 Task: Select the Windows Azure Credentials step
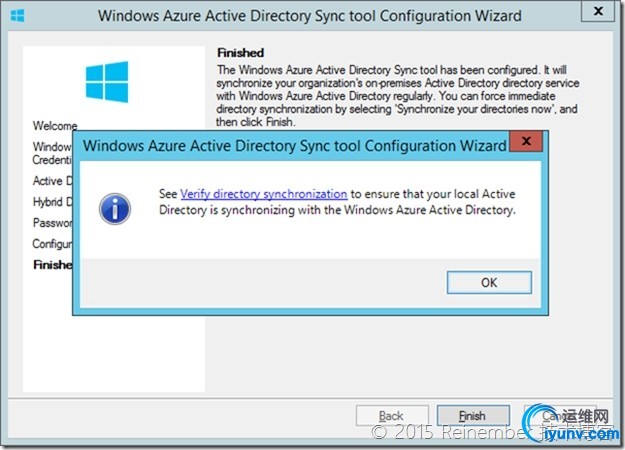(x=52, y=153)
